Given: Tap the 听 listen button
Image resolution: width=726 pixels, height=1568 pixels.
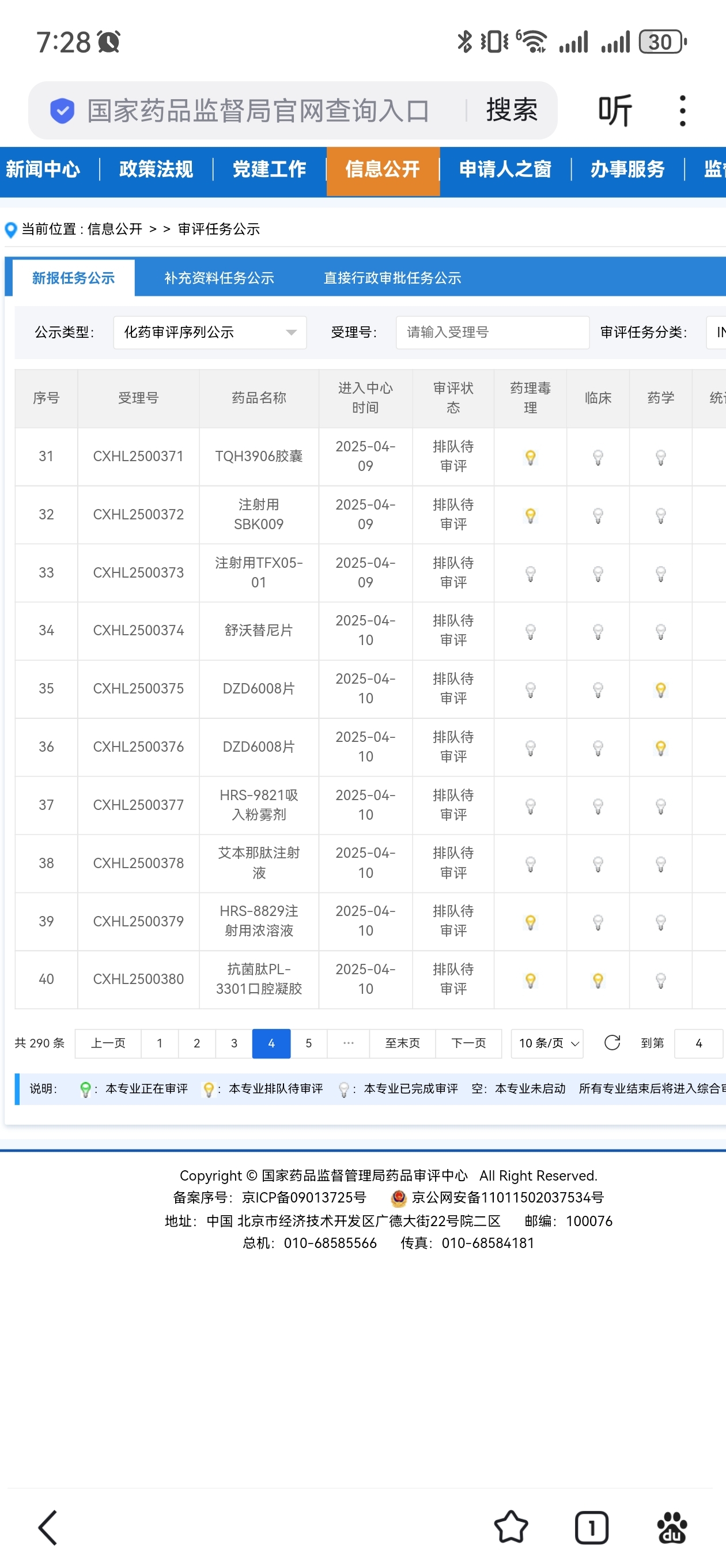Looking at the screenshot, I should (615, 111).
